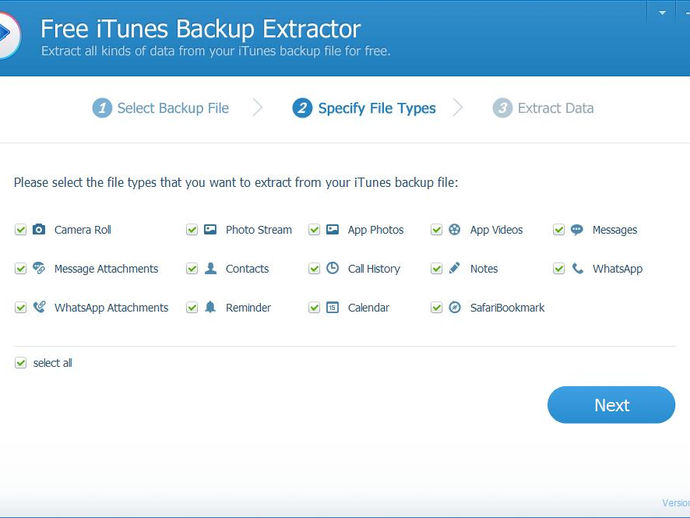Screen dimensions: 690x518
Task: Click the App Photos label
Action: [375, 230]
